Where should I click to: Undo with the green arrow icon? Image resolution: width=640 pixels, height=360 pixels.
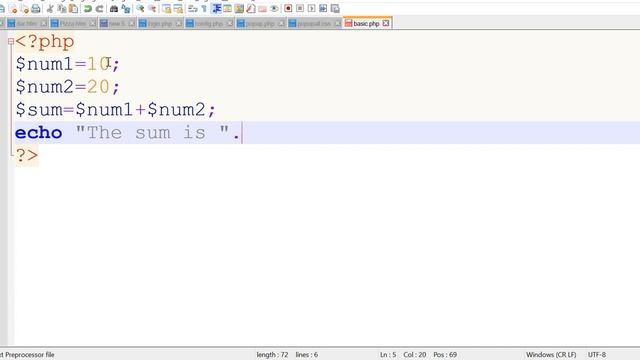pyautogui.click(x=87, y=9)
